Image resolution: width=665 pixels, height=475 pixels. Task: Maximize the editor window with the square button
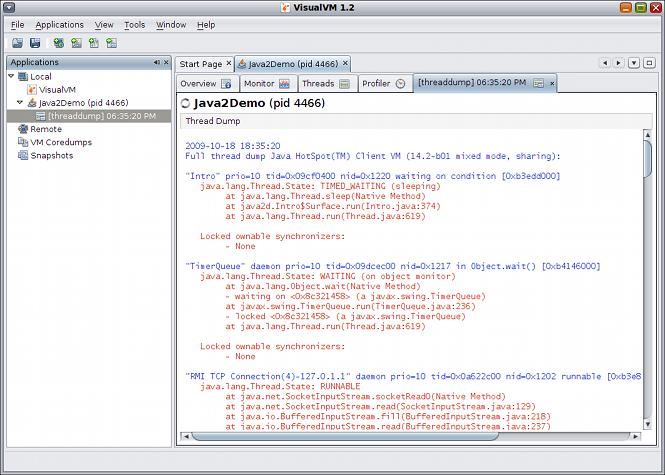click(x=649, y=63)
